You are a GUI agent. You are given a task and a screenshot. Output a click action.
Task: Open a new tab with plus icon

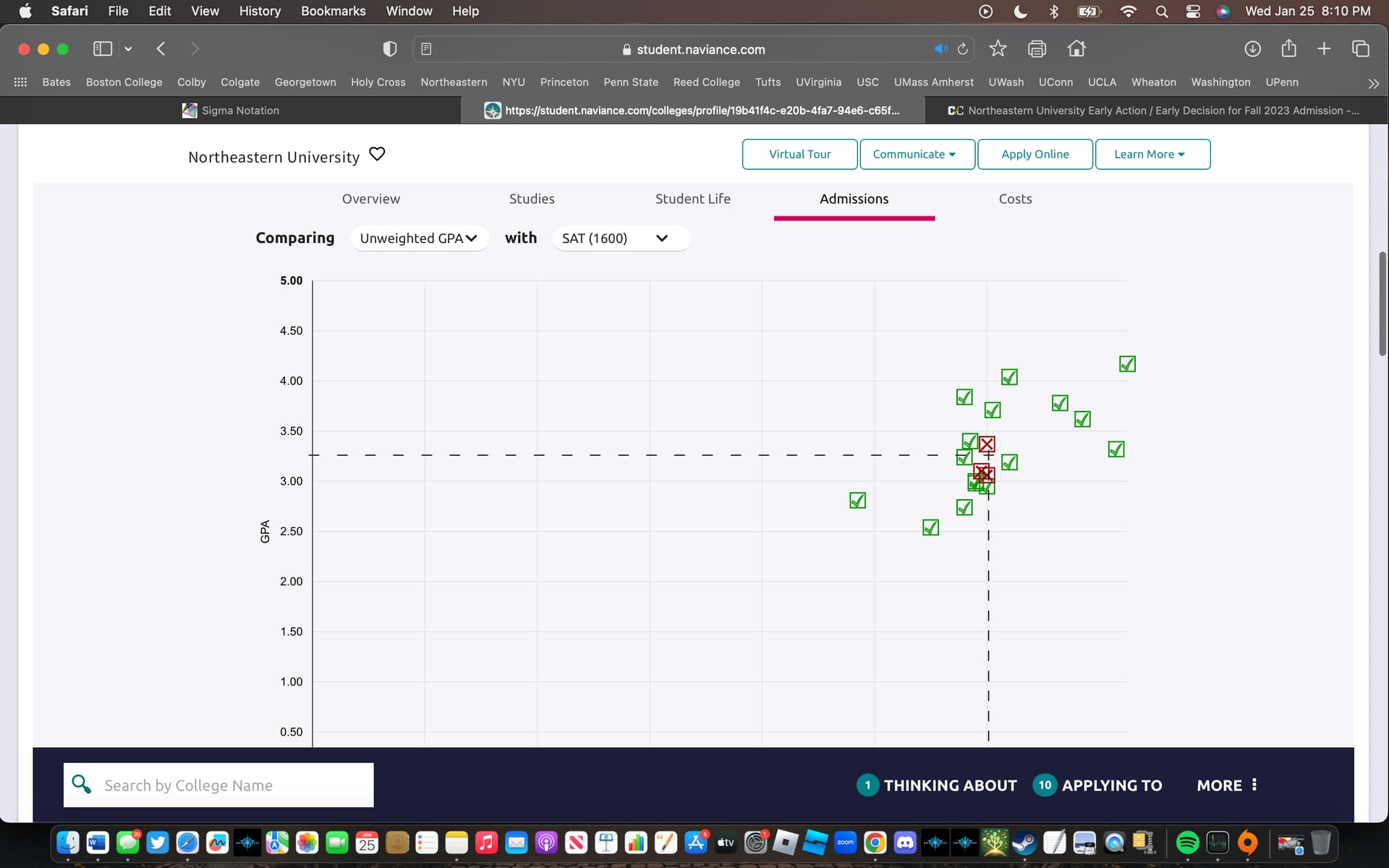[x=1324, y=48]
